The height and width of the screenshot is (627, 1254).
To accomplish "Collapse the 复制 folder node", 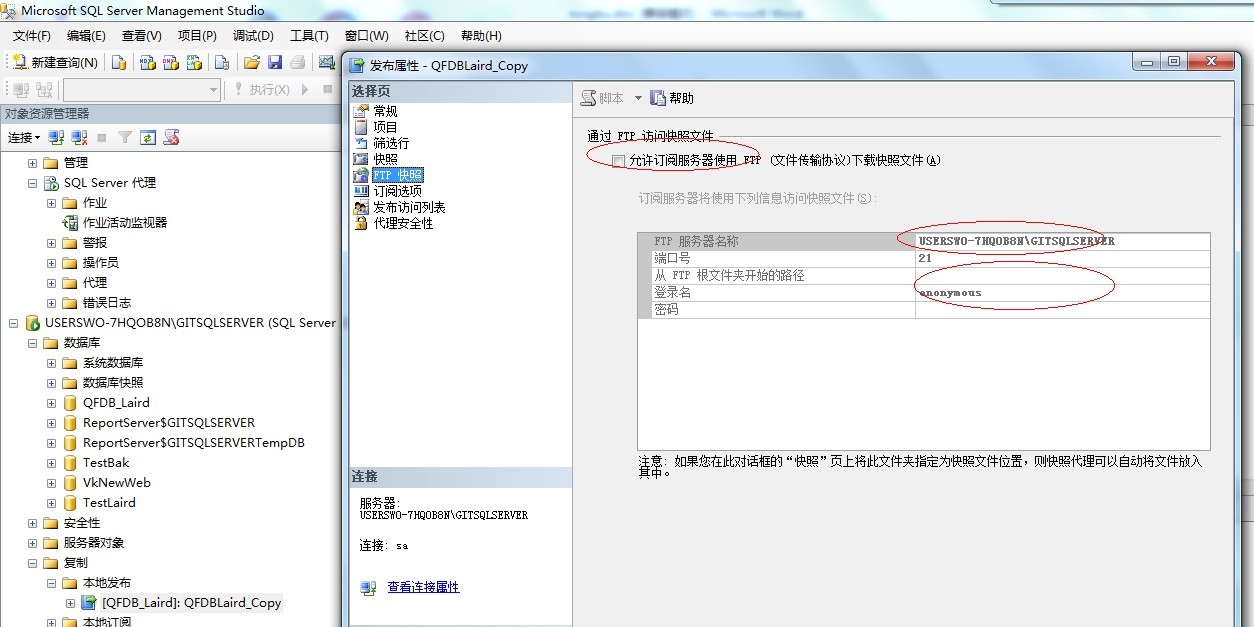I will [x=32, y=563].
